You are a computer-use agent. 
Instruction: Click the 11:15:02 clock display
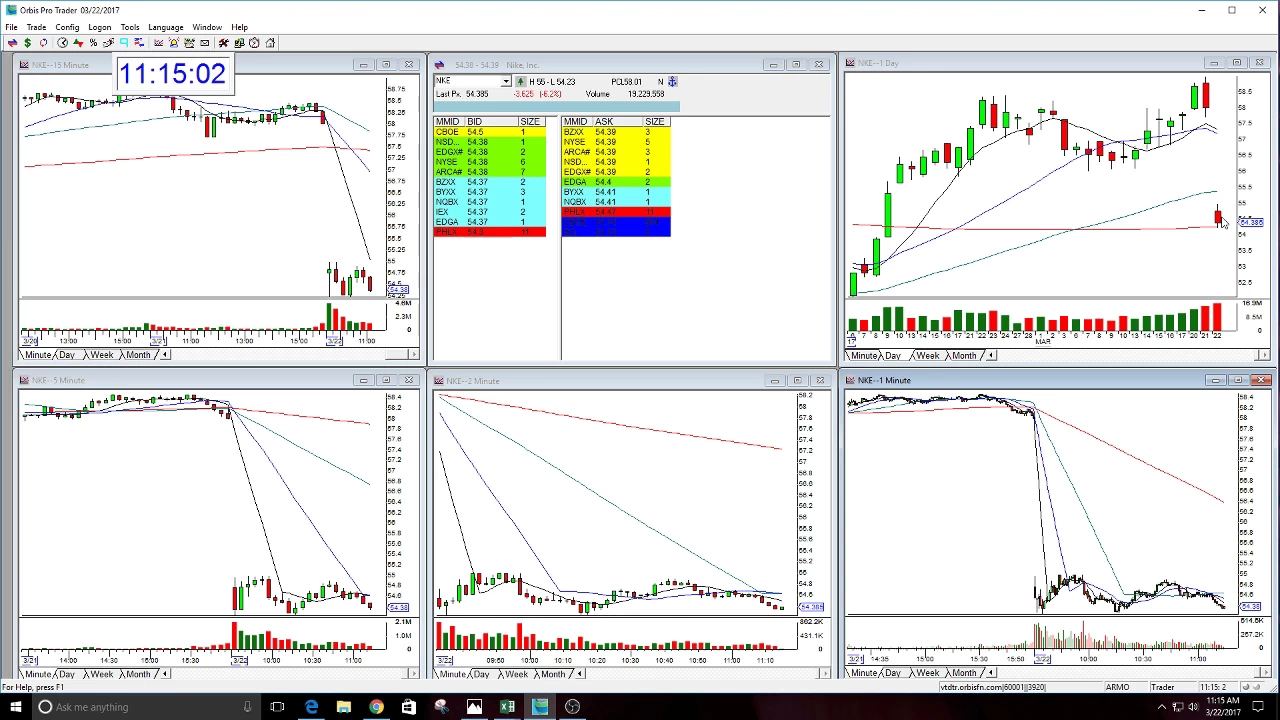[x=172, y=74]
